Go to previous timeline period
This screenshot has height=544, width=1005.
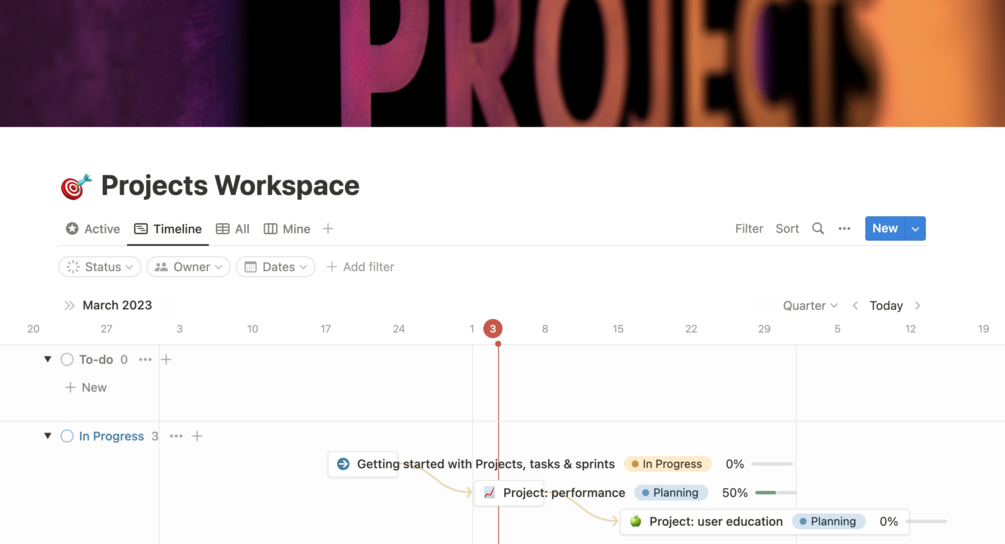click(855, 306)
